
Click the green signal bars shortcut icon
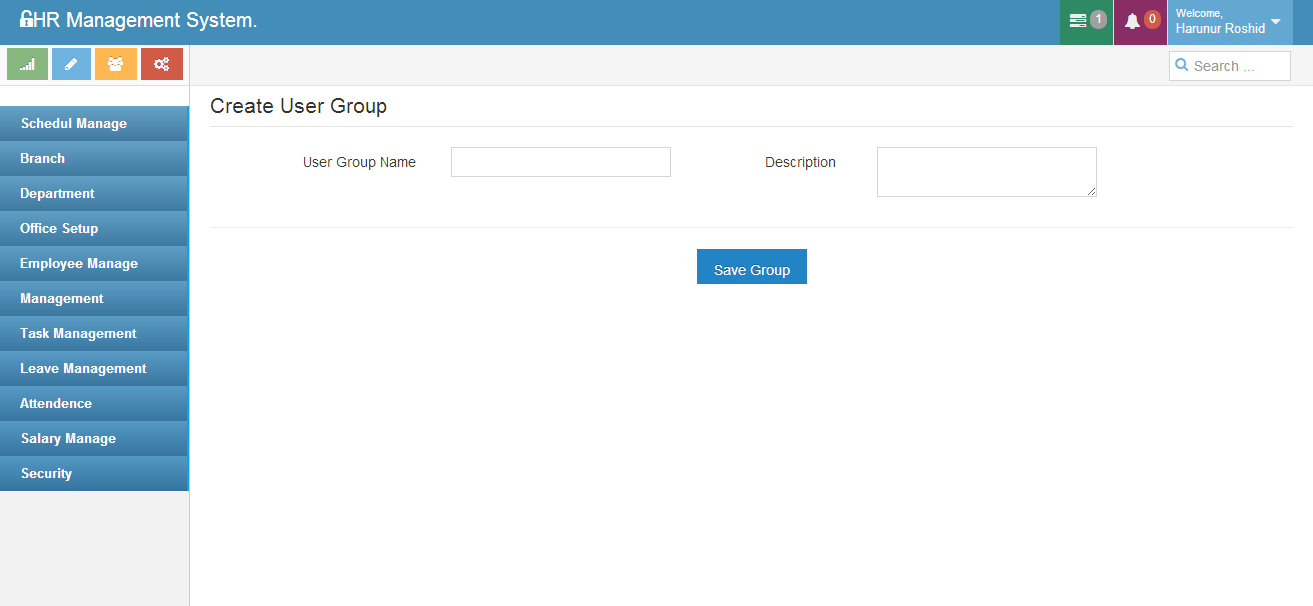pyautogui.click(x=28, y=64)
